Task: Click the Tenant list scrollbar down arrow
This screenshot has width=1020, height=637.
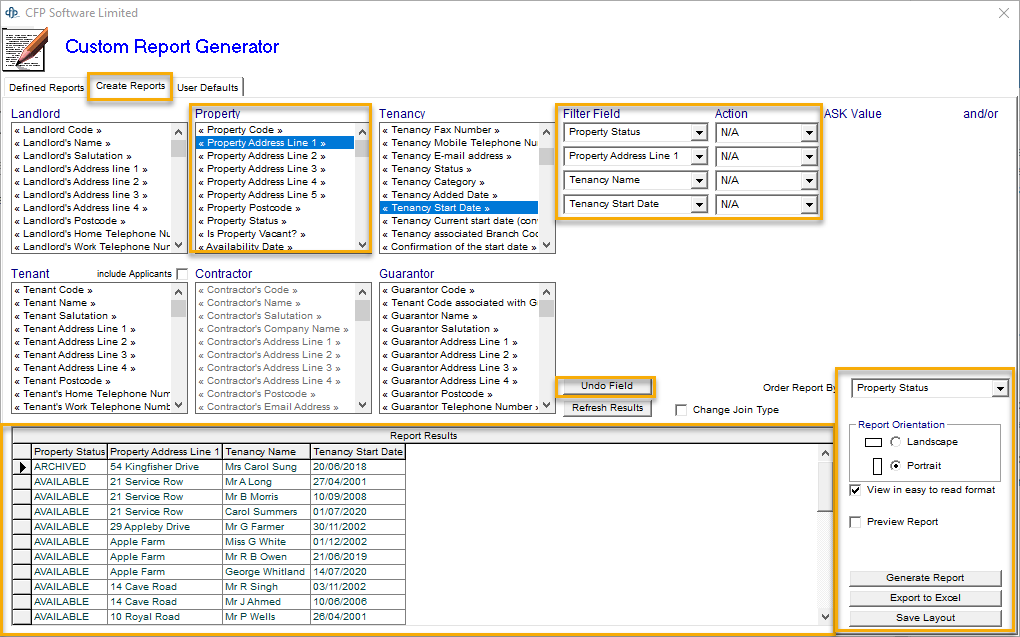Action: point(179,405)
